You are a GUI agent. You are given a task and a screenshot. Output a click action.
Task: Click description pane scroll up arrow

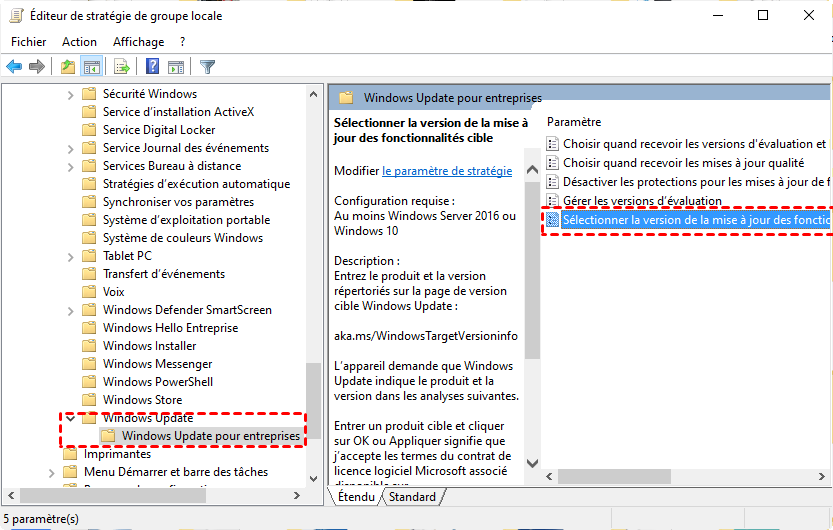tap(532, 170)
